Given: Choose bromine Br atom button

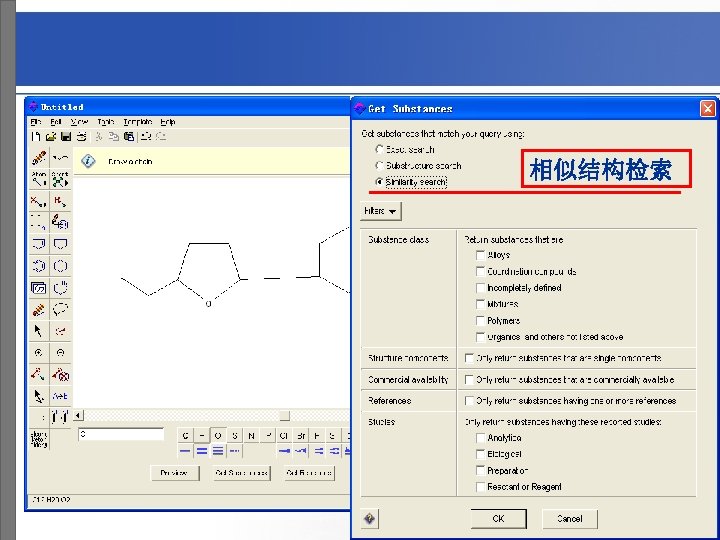Looking at the screenshot, I should tap(301, 436).
